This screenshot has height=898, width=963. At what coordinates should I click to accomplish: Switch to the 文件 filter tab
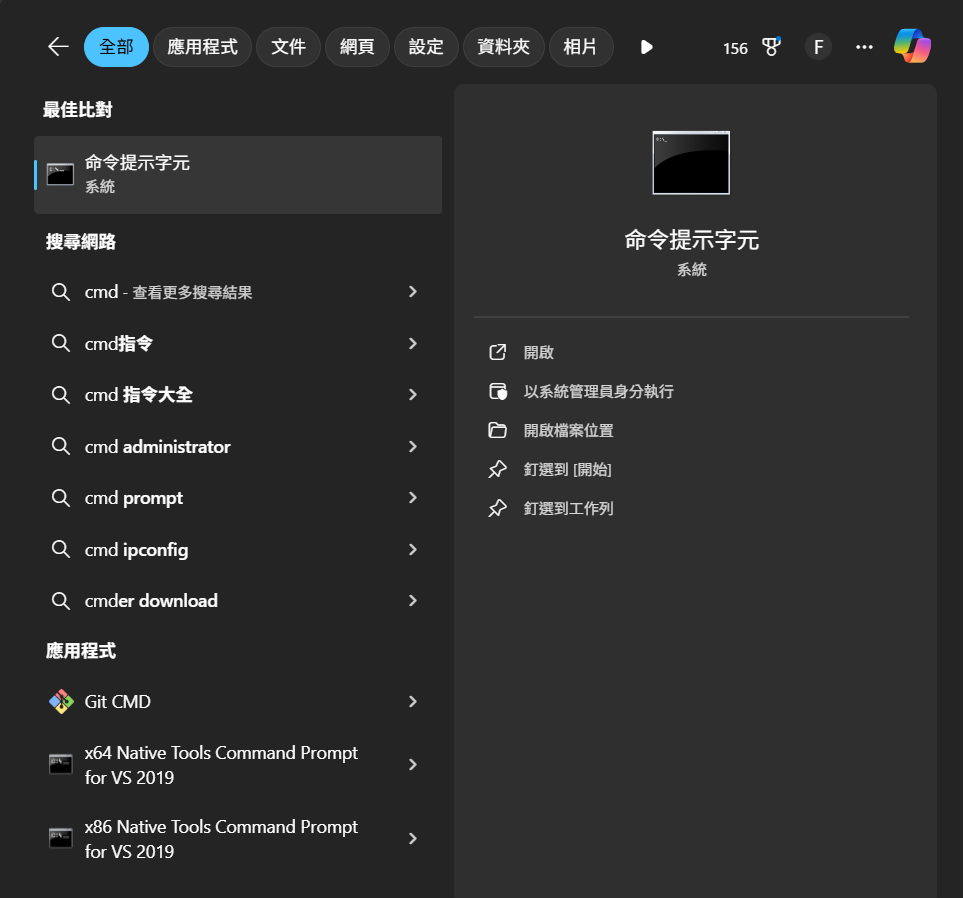pyautogui.click(x=288, y=47)
